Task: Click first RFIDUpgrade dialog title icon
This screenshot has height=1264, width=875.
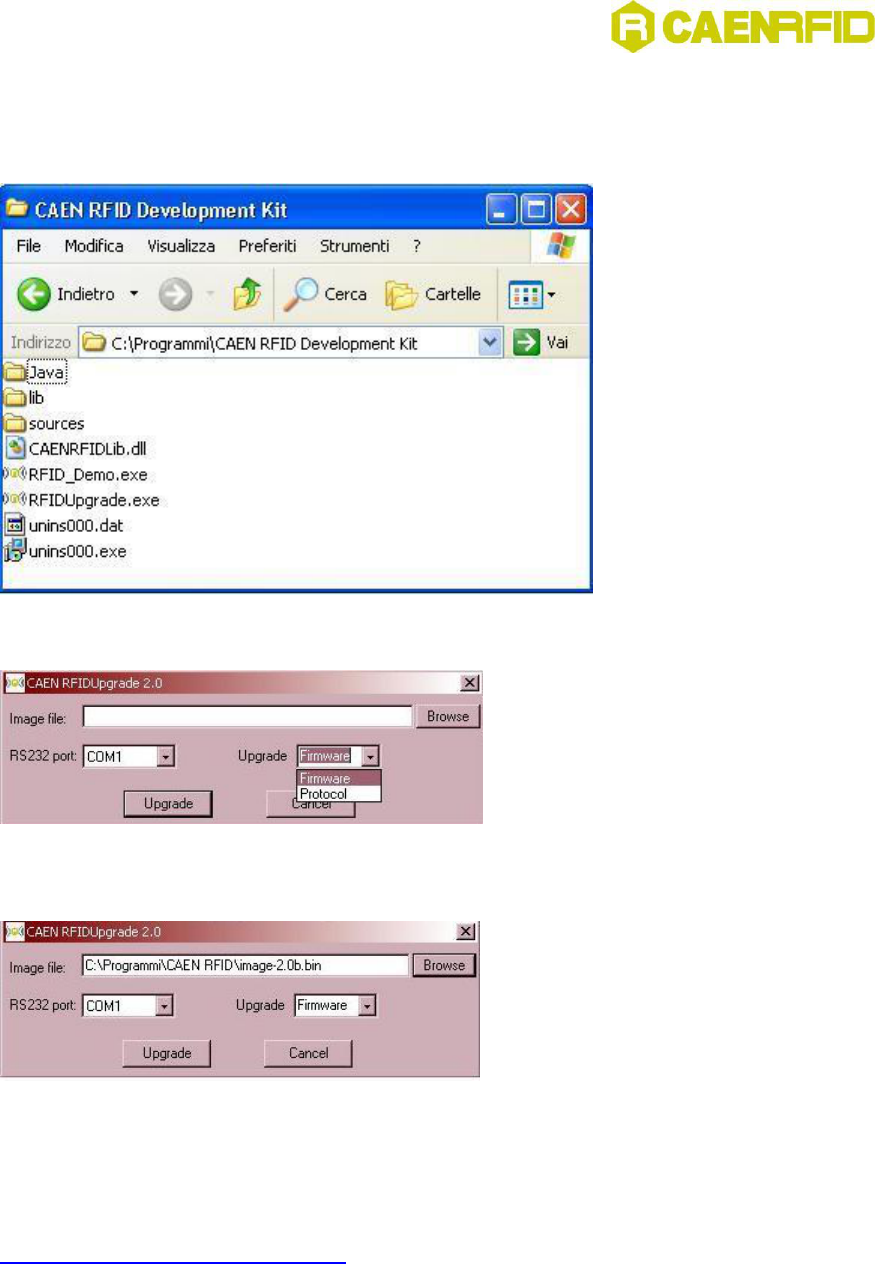Action: 15,682
